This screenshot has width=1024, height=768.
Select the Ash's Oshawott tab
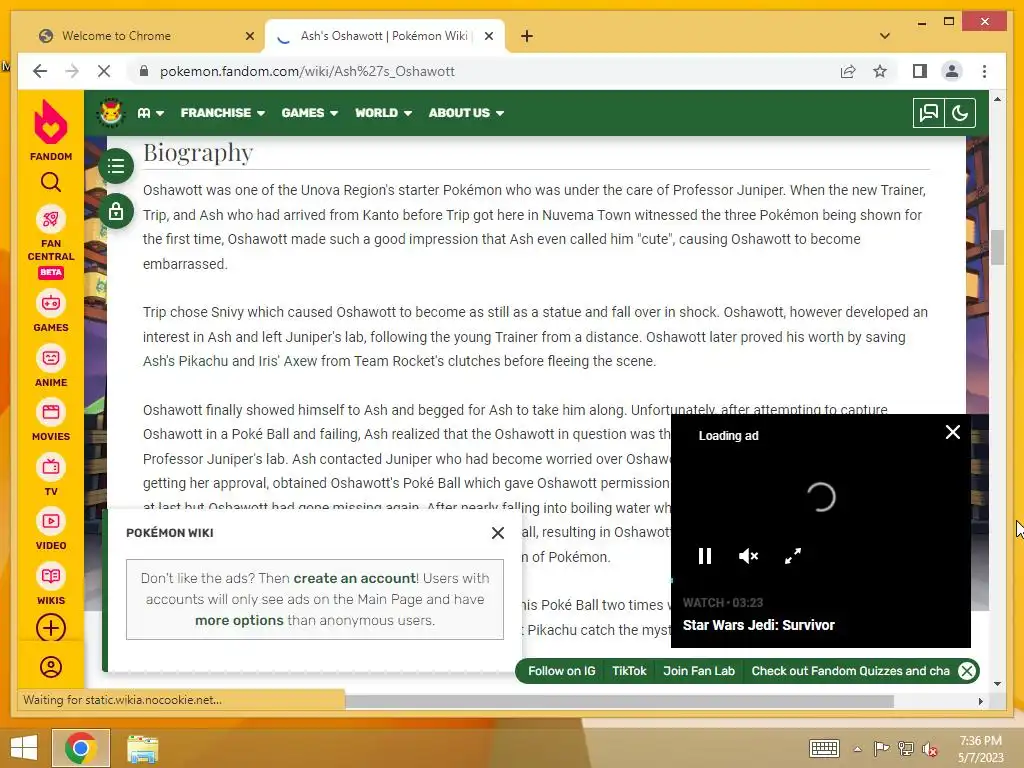pyautogui.click(x=384, y=36)
